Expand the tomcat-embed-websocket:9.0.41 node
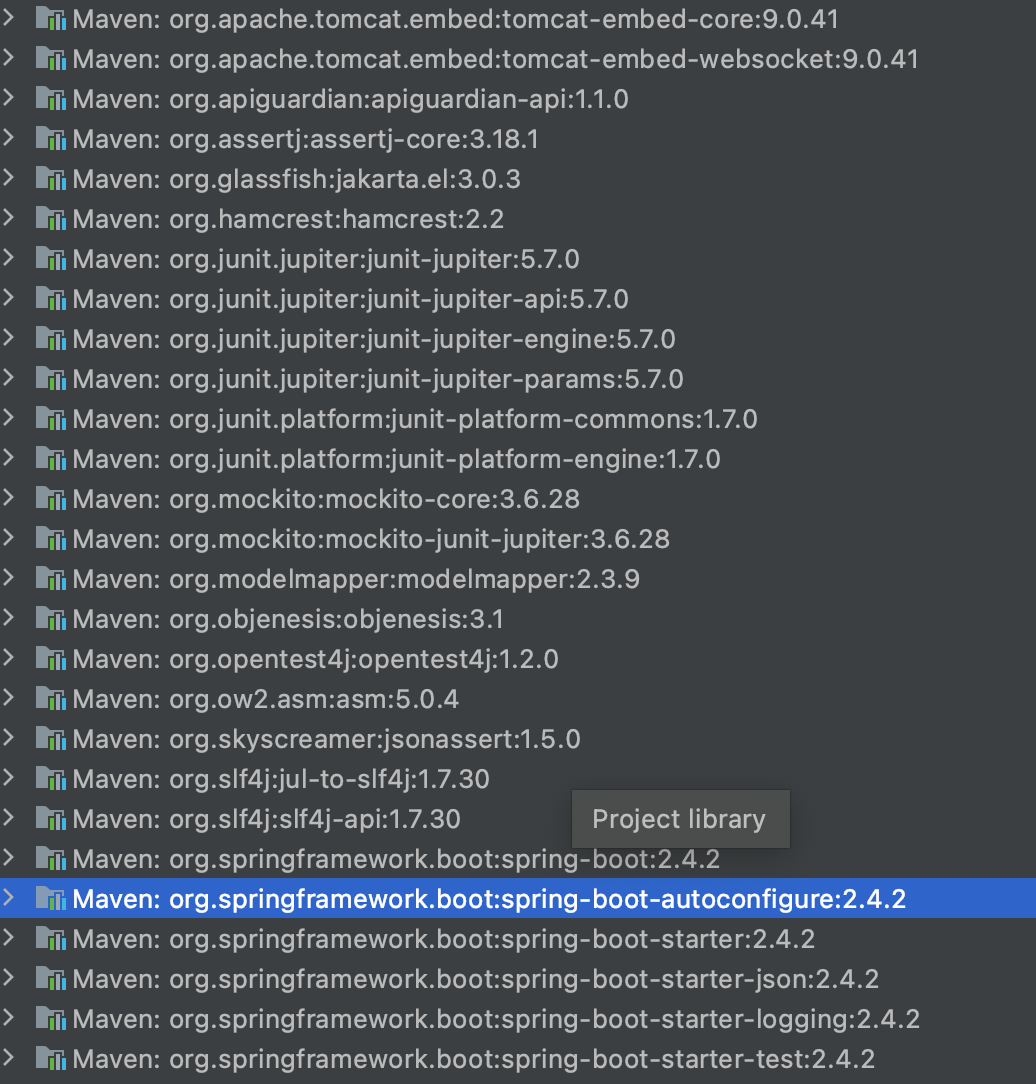Screen dimensions: 1036x1084 [x=9, y=59]
